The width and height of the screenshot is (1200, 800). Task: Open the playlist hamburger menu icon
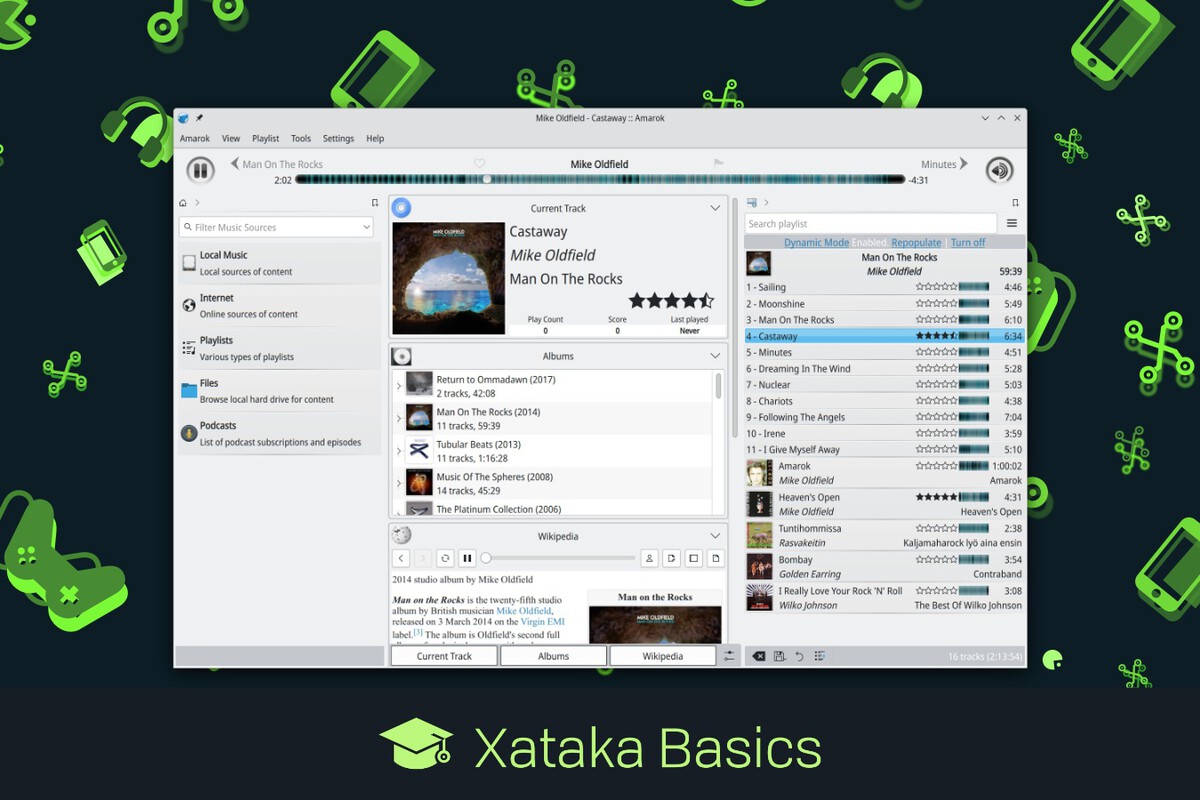pyautogui.click(x=1012, y=224)
